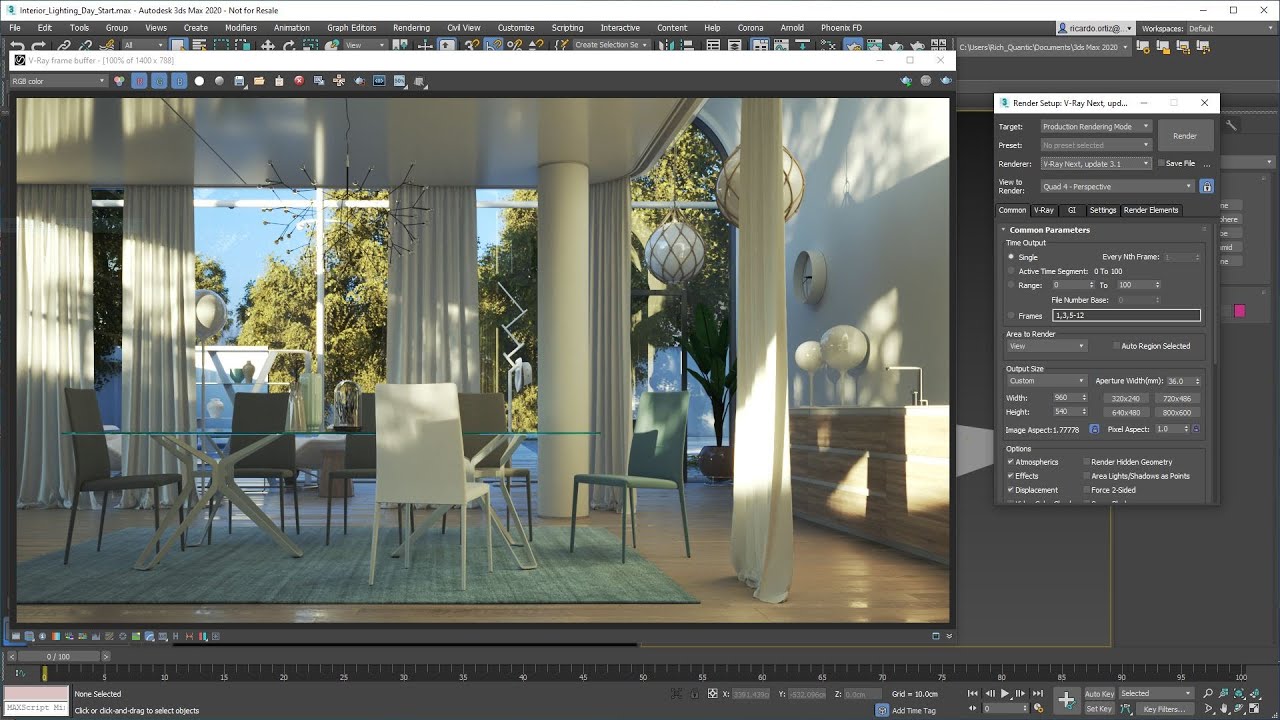The image size is (1280, 720).
Task: Click the render last teapot icon in frame buffer
Action: coord(946,81)
